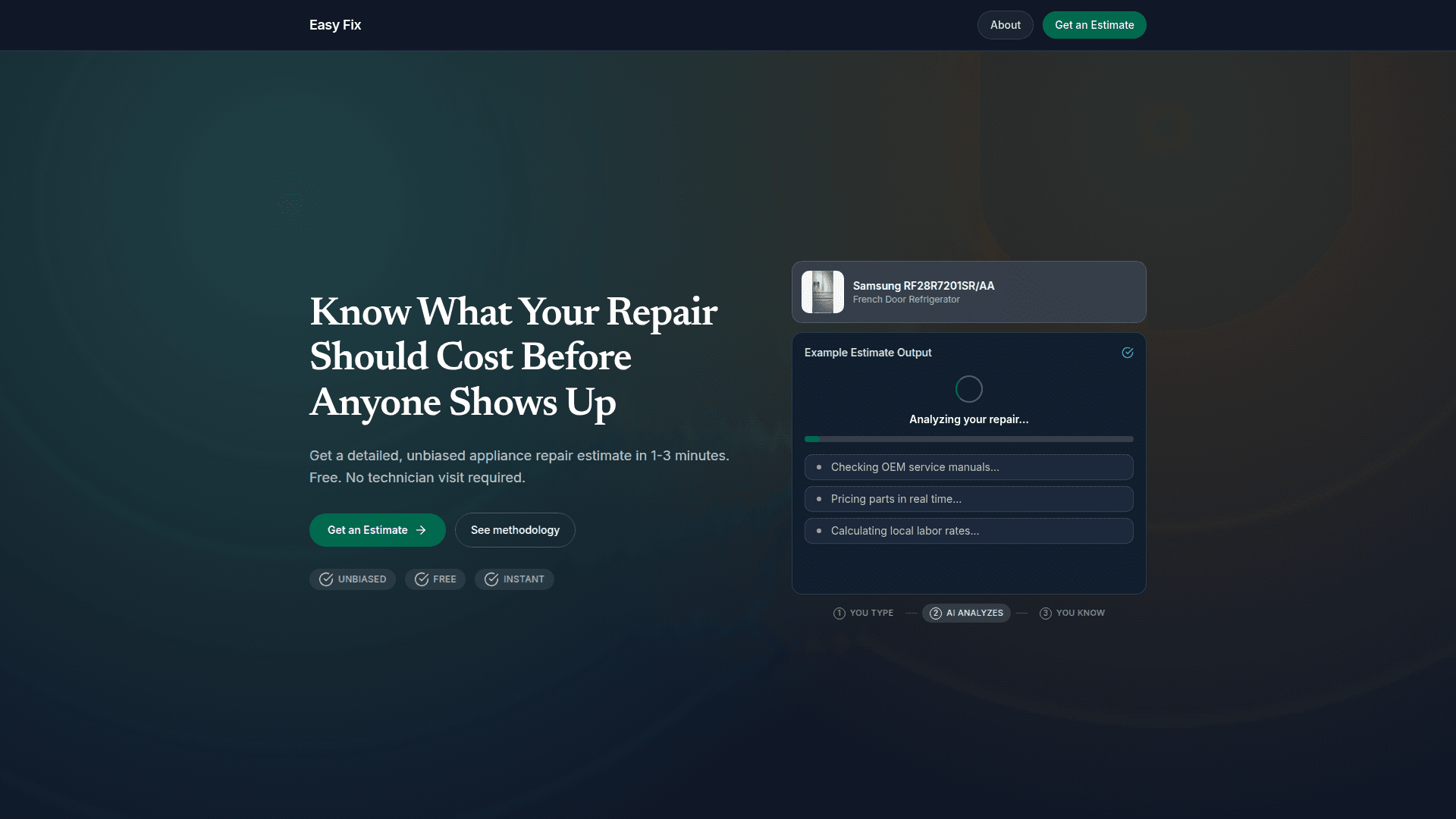The width and height of the screenshot is (1456, 819).
Task: Select the YOU KNOW step
Action: click(x=1072, y=613)
